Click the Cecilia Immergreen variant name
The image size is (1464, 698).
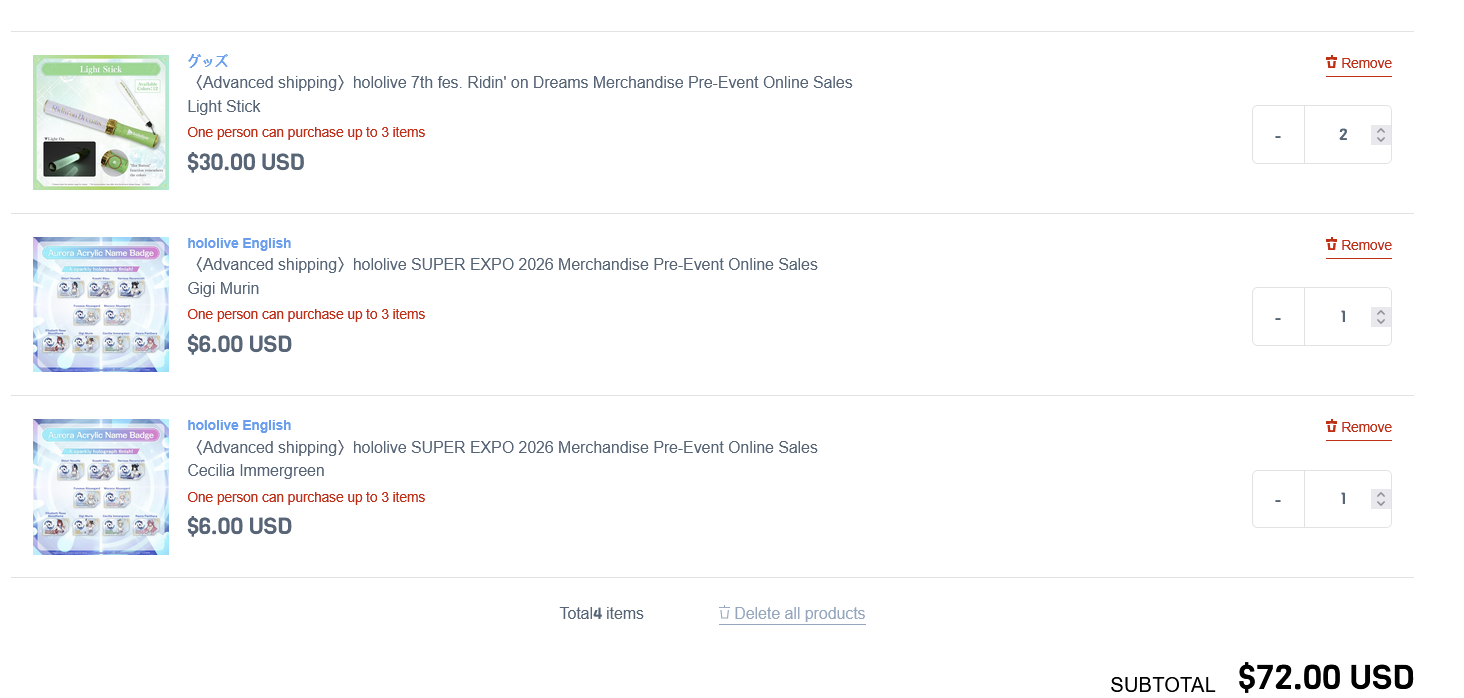(256, 471)
